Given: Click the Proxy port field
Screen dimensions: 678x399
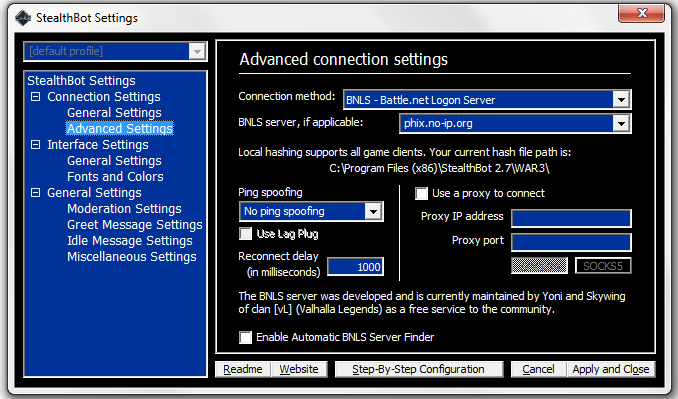Looking at the screenshot, I should click(x=571, y=243).
